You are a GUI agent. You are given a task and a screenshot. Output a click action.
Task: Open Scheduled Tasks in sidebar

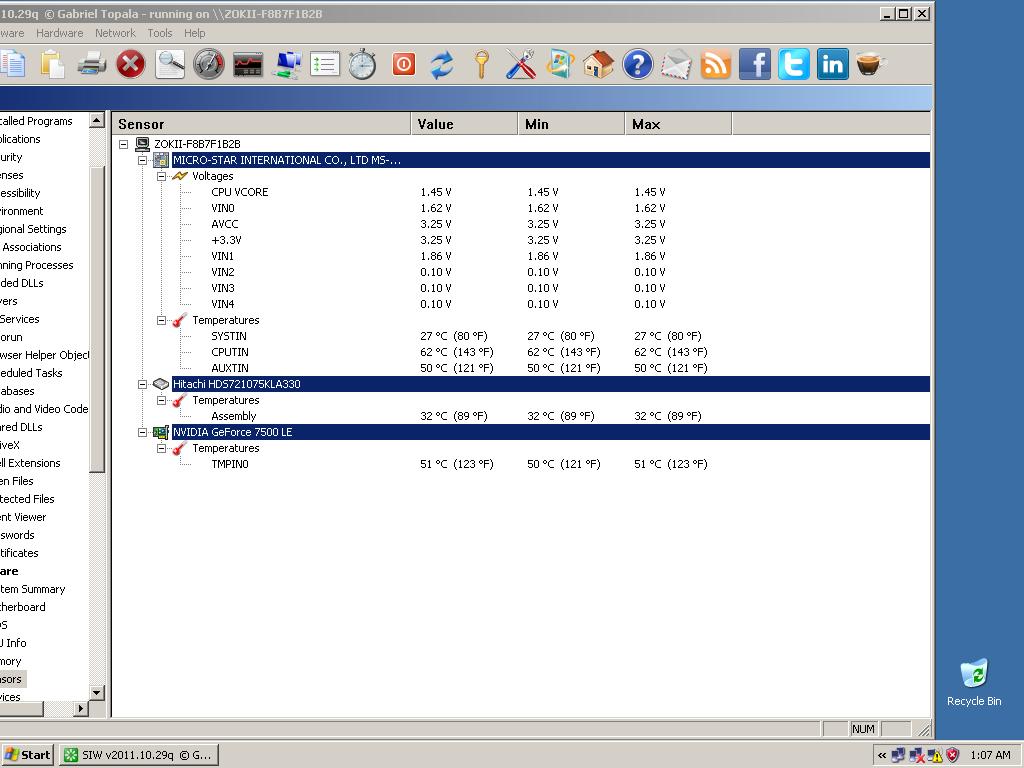31,373
